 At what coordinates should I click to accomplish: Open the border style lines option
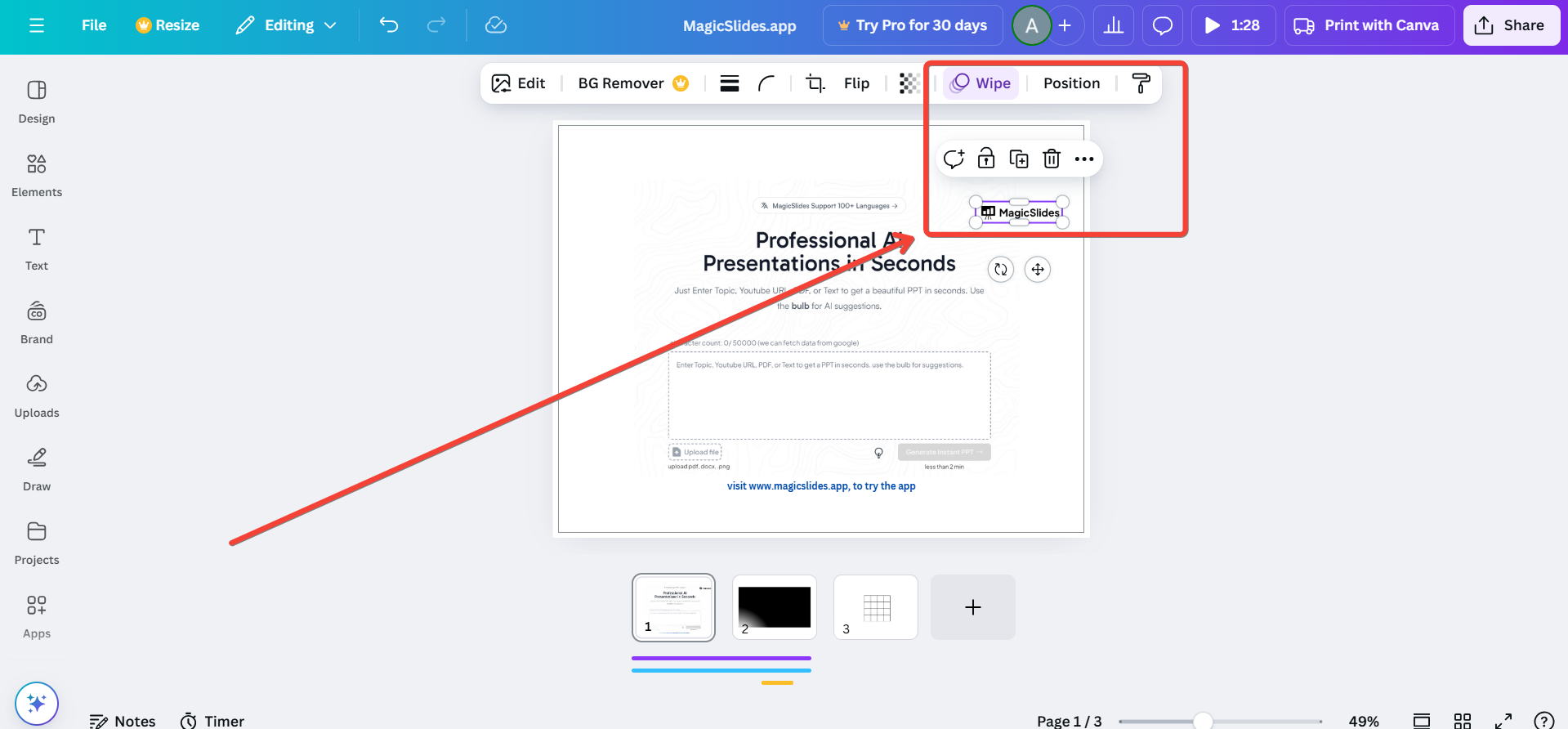(730, 83)
